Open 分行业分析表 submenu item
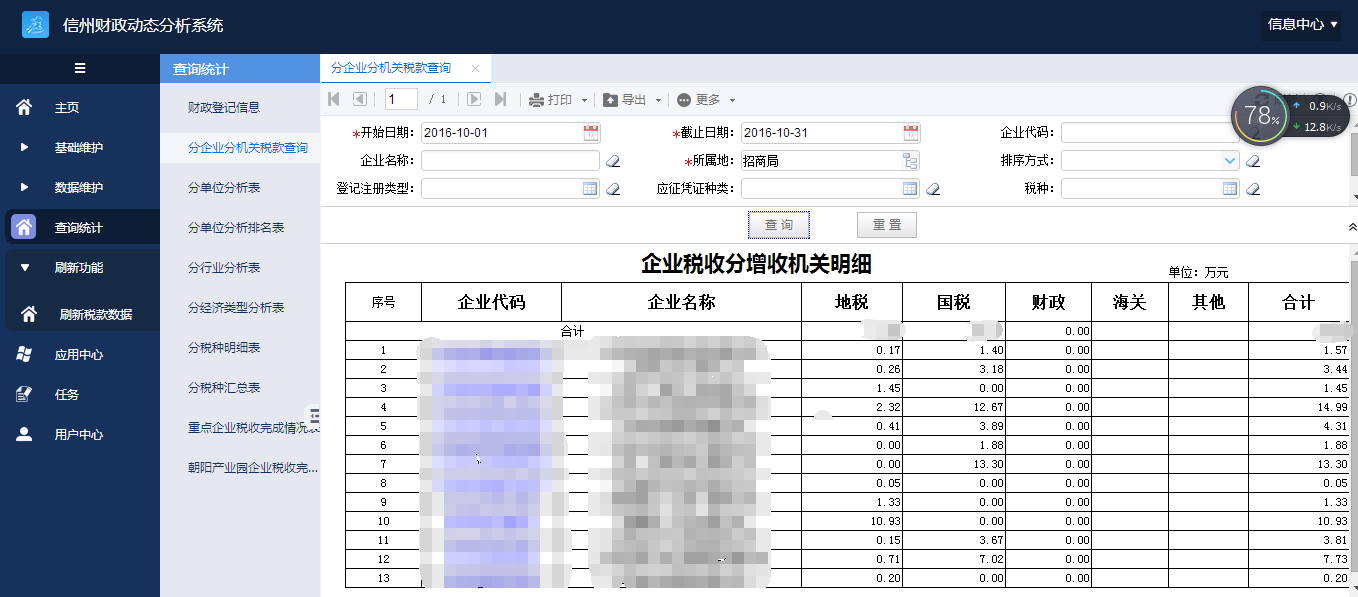 (x=224, y=268)
